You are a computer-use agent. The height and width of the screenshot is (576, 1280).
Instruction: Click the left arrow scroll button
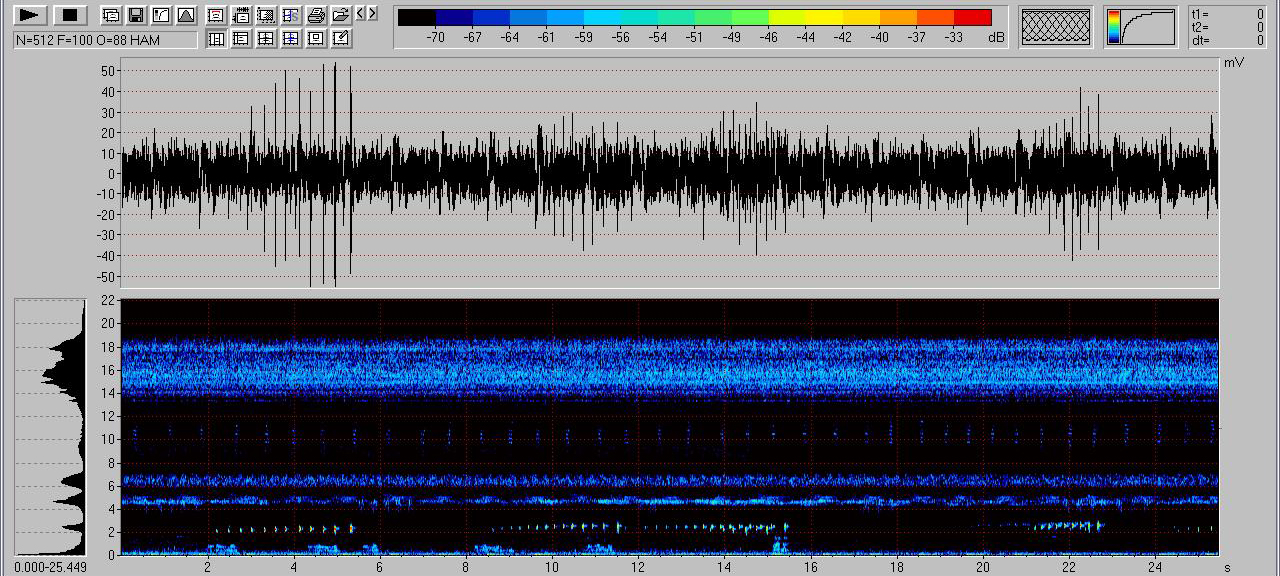(361, 14)
